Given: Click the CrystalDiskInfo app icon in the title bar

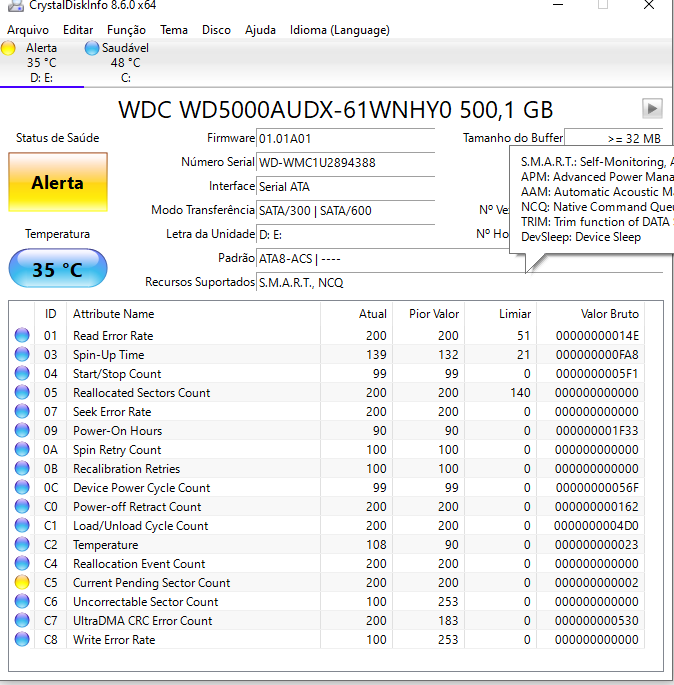Looking at the screenshot, I should (x=16, y=5).
